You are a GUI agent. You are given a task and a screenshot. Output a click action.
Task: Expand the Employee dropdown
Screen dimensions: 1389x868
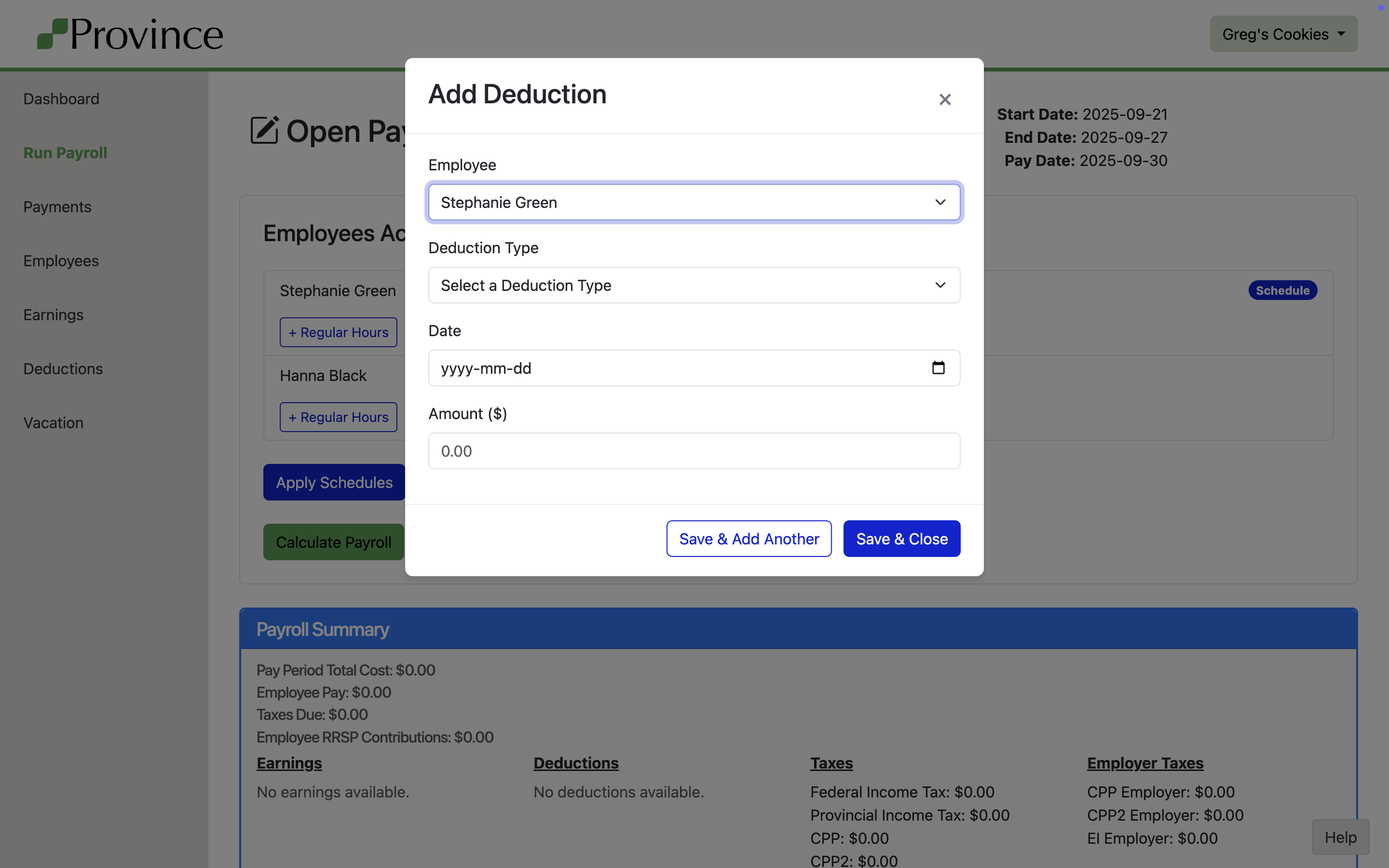point(693,202)
